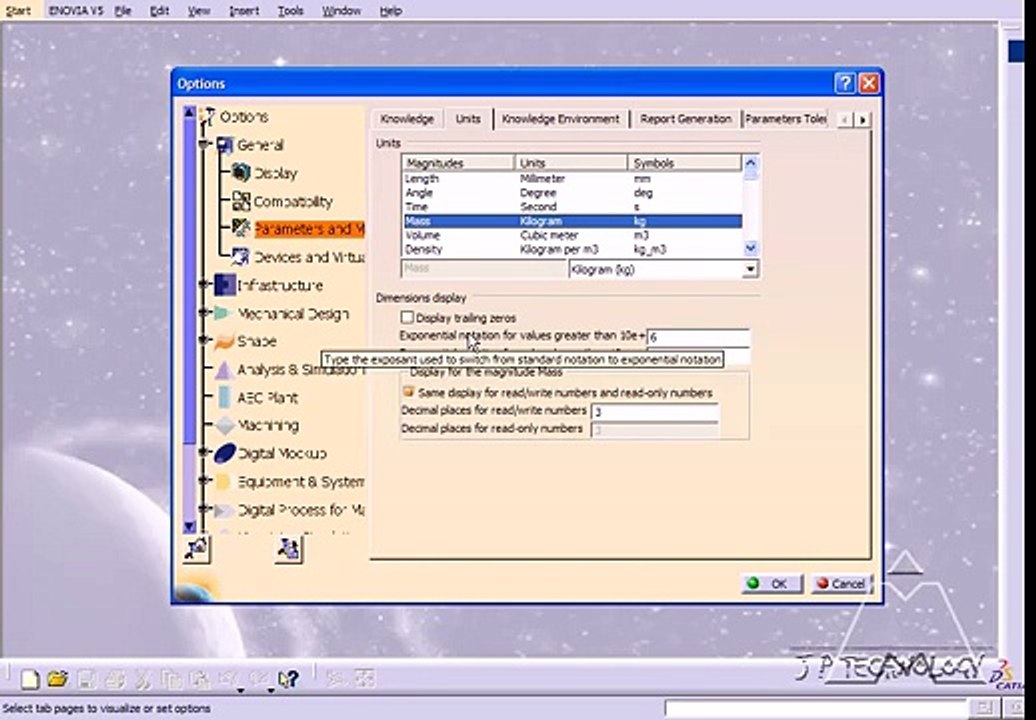
Task: Click the General category icon
Action: [x=225, y=145]
